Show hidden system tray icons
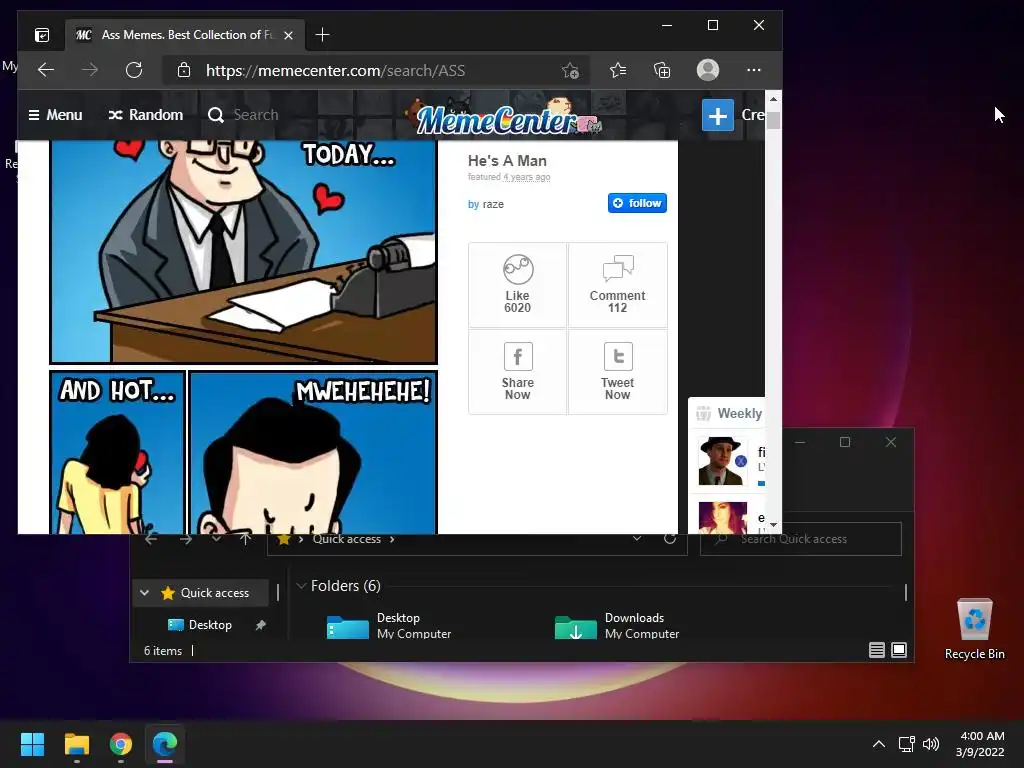1024x768 pixels. (x=879, y=744)
